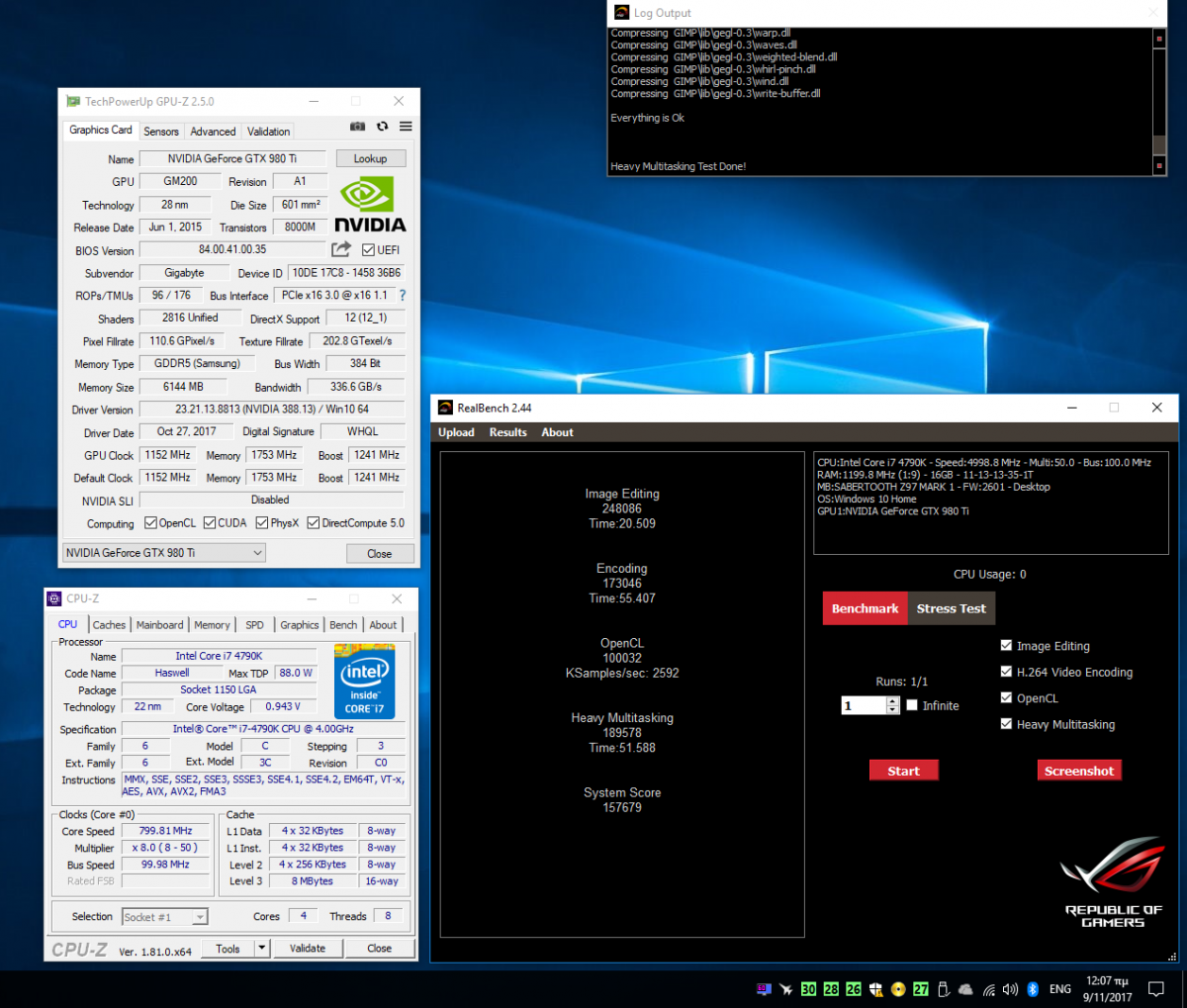1187x1008 pixels.
Task: Click the CPU-Z title bar icon
Action: tap(54, 598)
